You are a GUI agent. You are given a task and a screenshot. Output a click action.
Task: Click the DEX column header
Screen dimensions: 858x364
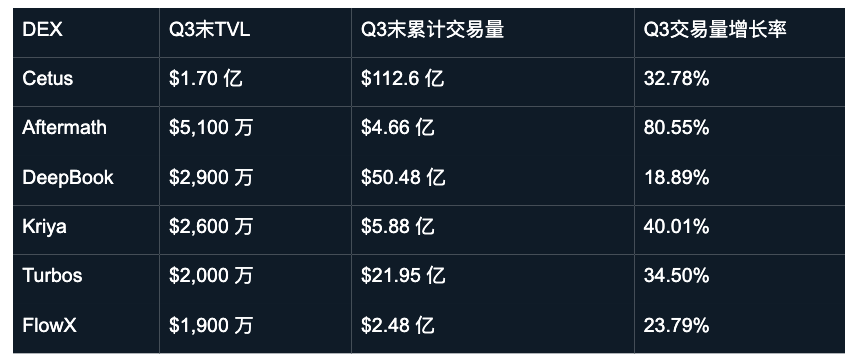coord(43,30)
